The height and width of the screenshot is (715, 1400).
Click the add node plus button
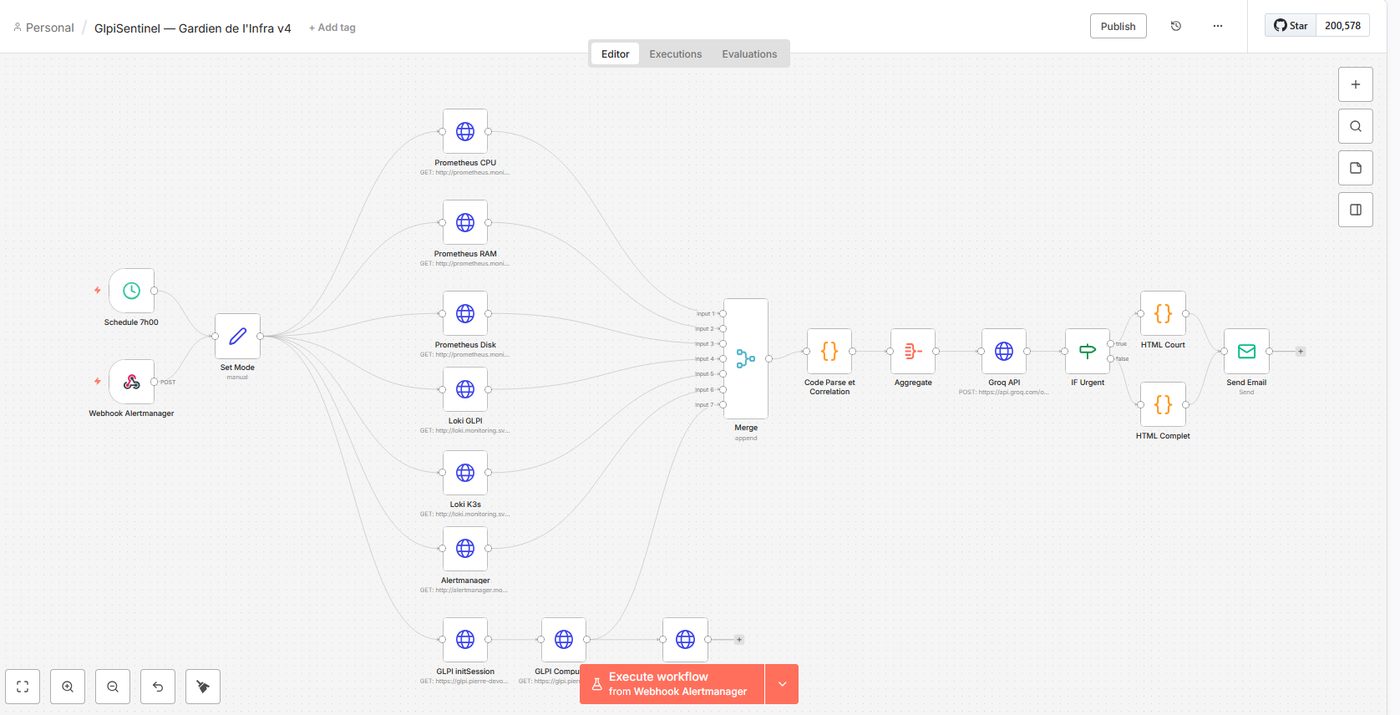pyautogui.click(x=1355, y=84)
